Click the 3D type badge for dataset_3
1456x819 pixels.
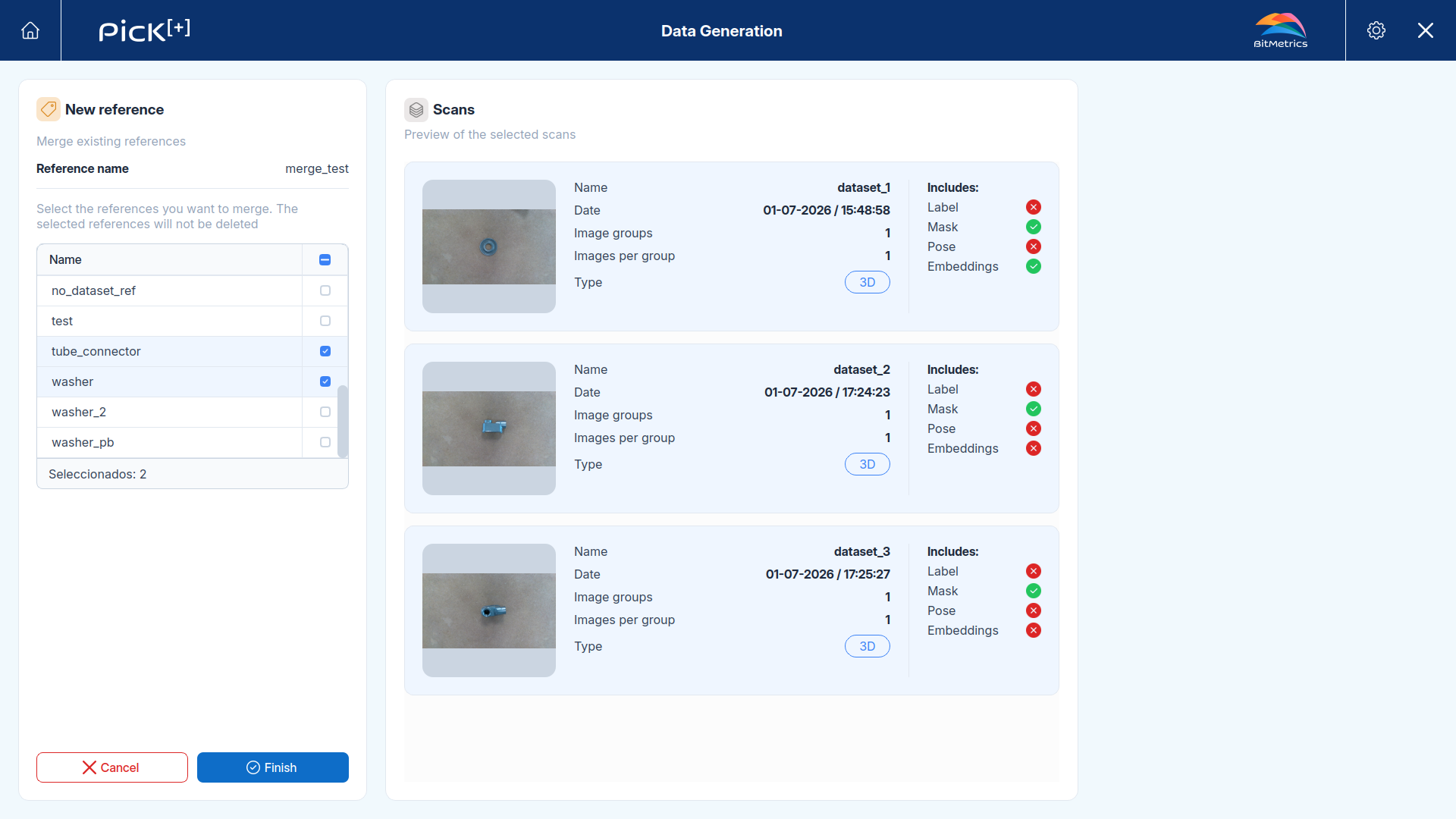pos(868,646)
